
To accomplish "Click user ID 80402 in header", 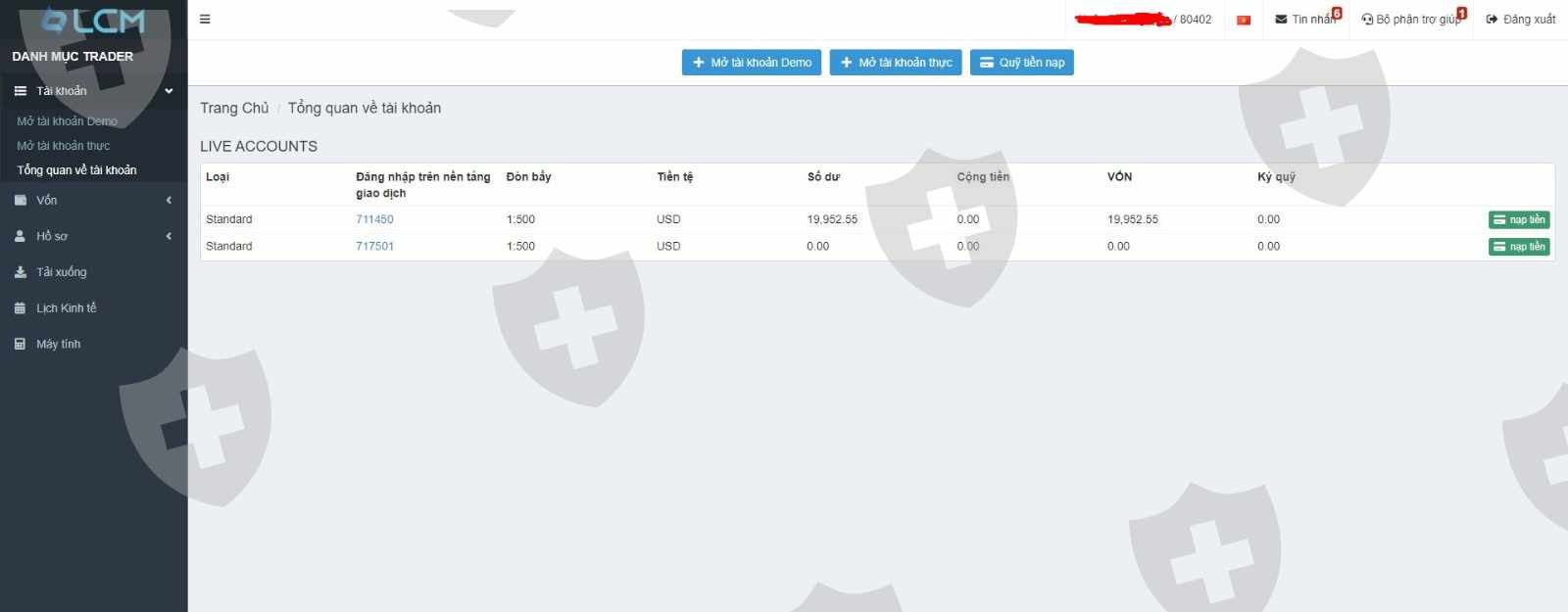I will click(1196, 20).
